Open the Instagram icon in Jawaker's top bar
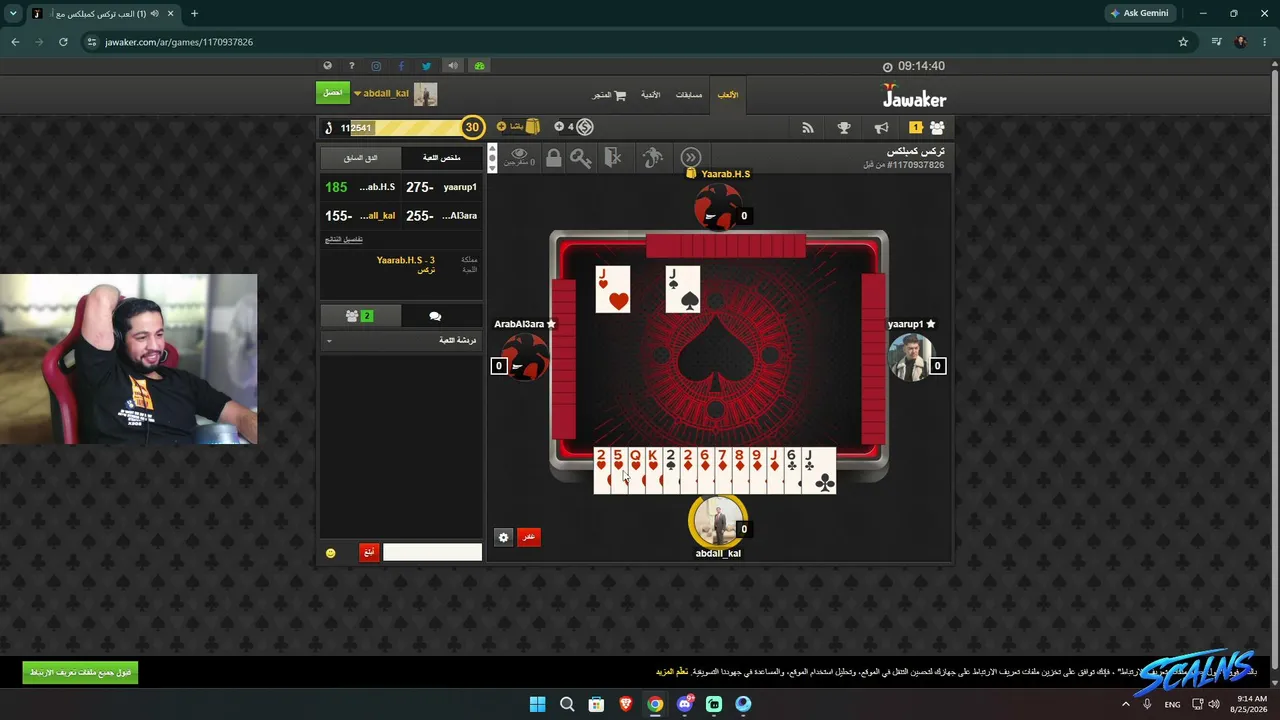The image size is (1280, 720). [x=376, y=66]
